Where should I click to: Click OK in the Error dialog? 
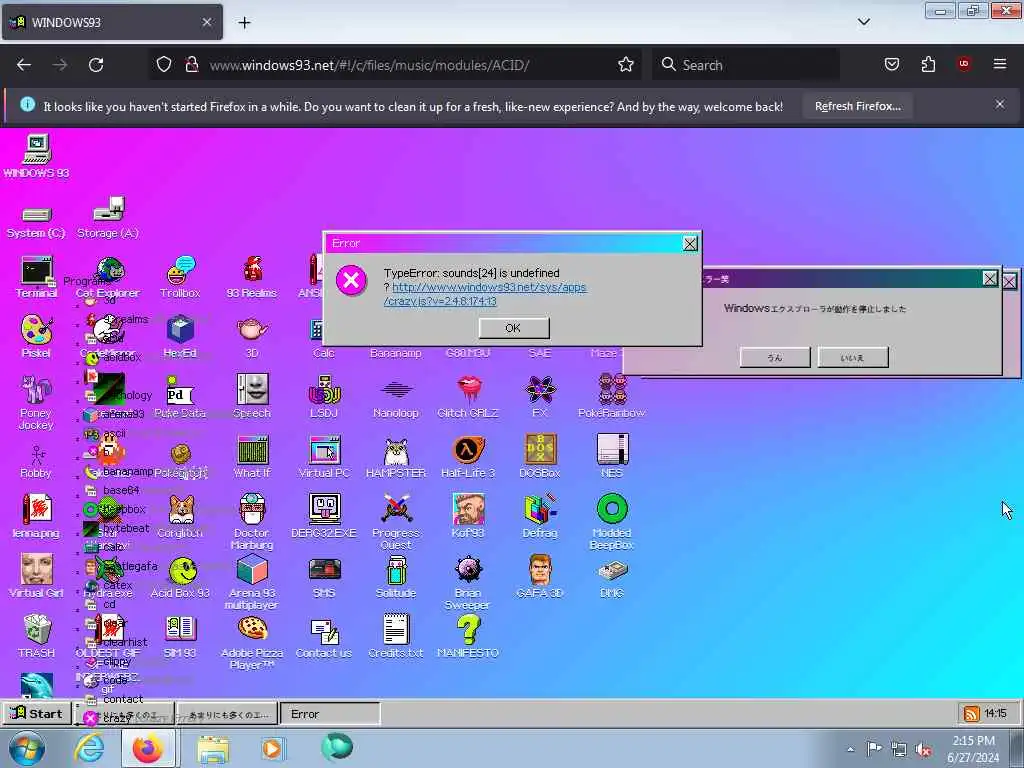pyautogui.click(x=513, y=328)
